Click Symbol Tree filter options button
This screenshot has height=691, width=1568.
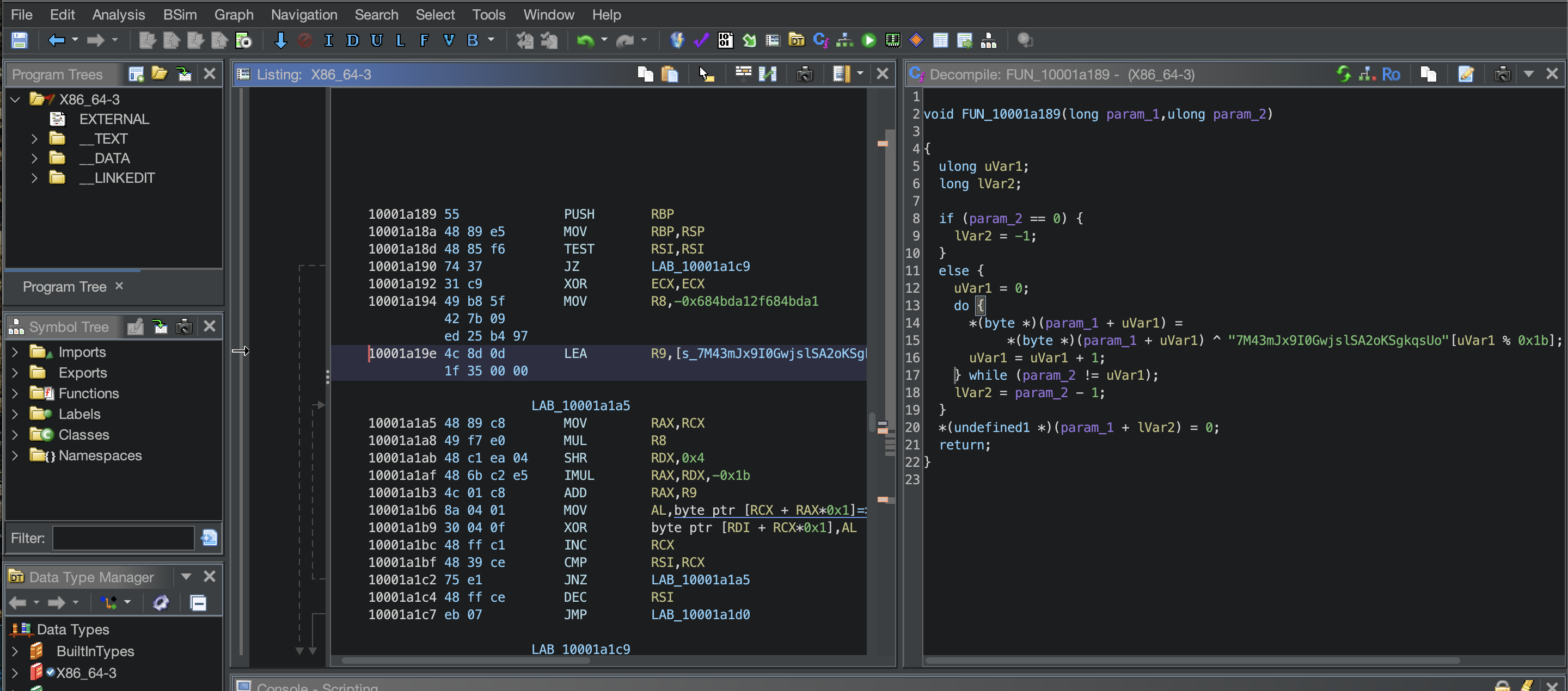tap(209, 538)
